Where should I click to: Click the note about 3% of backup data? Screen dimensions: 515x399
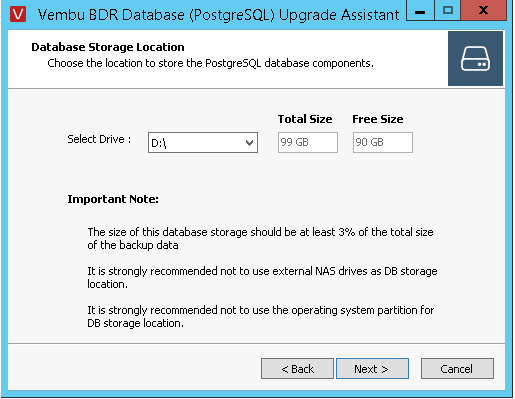pyautogui.click(x=260, y=238)
